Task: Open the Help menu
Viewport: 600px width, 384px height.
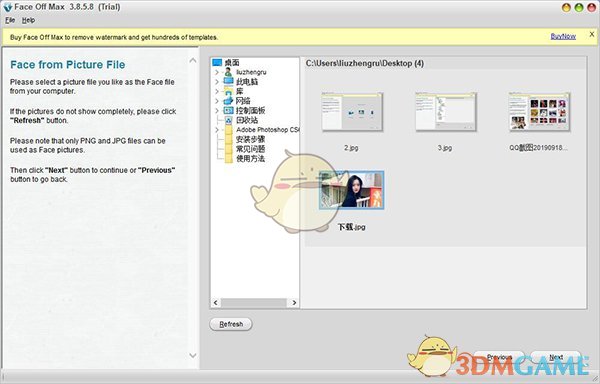Action: [28, 20]
